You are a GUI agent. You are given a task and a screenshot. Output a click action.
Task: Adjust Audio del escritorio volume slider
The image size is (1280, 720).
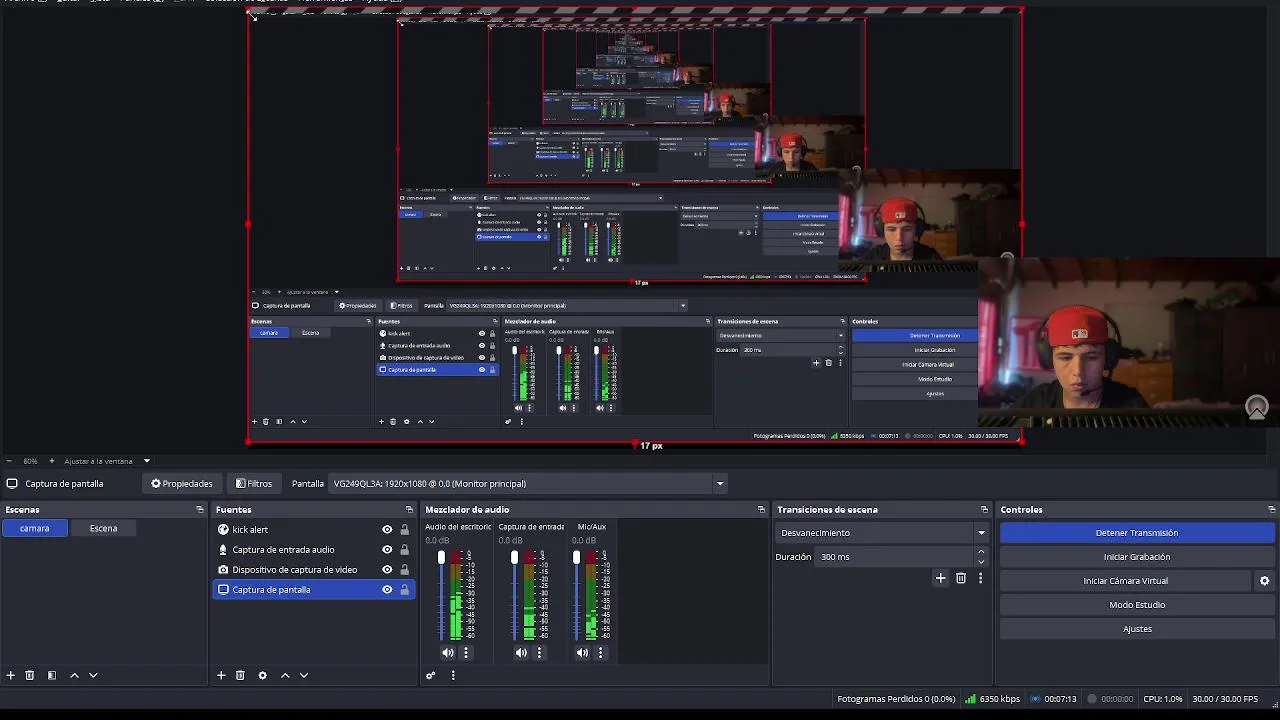[x=441, y=595]
